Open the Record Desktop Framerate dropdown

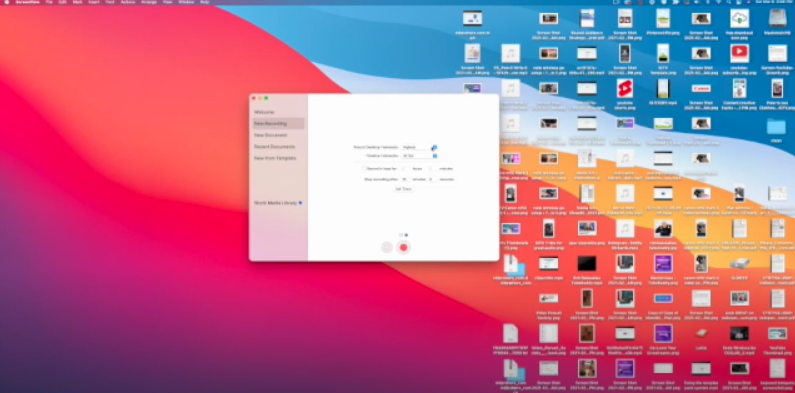coord(419,147)
